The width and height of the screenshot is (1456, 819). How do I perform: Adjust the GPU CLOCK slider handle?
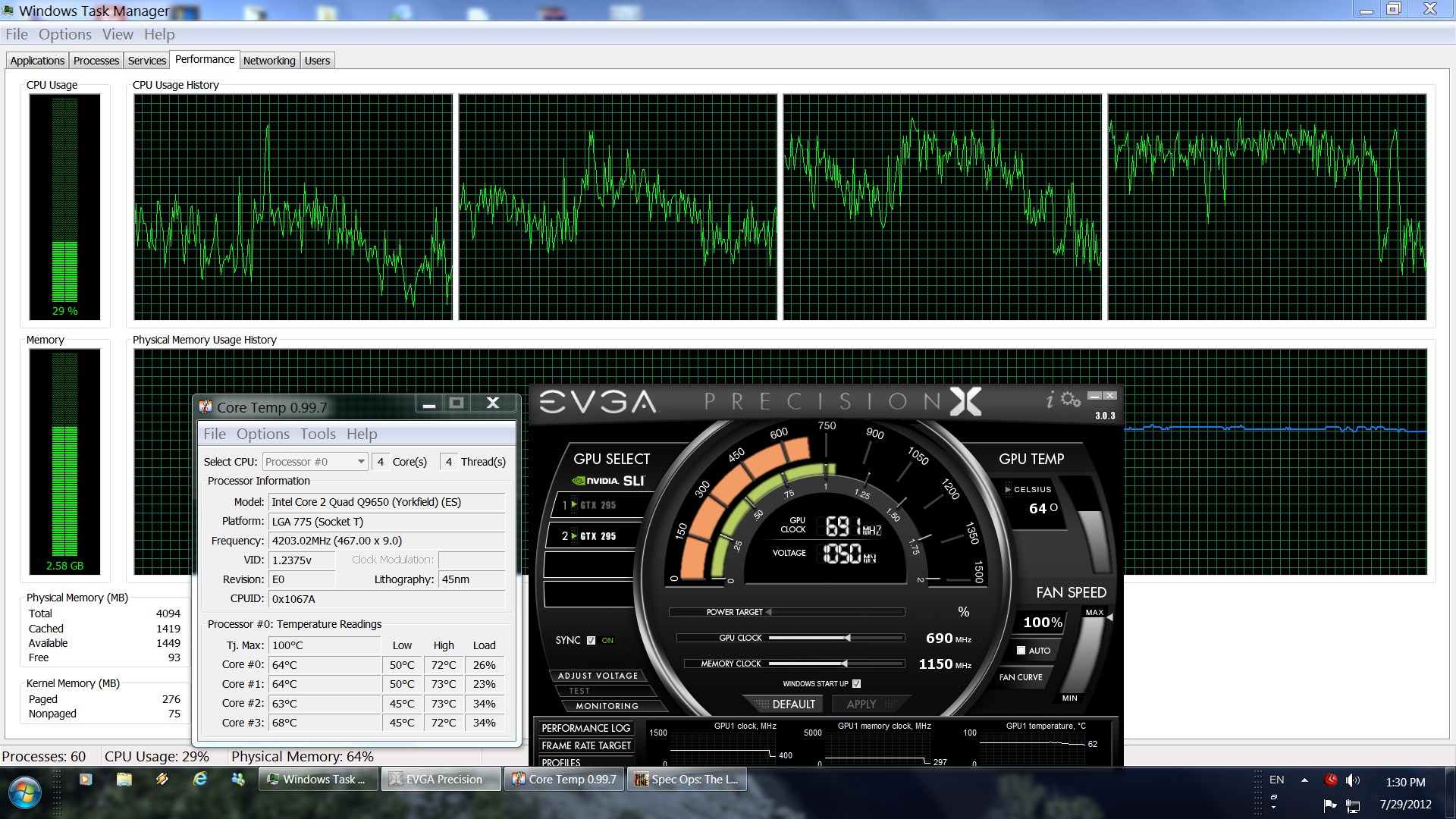point(847,638)
